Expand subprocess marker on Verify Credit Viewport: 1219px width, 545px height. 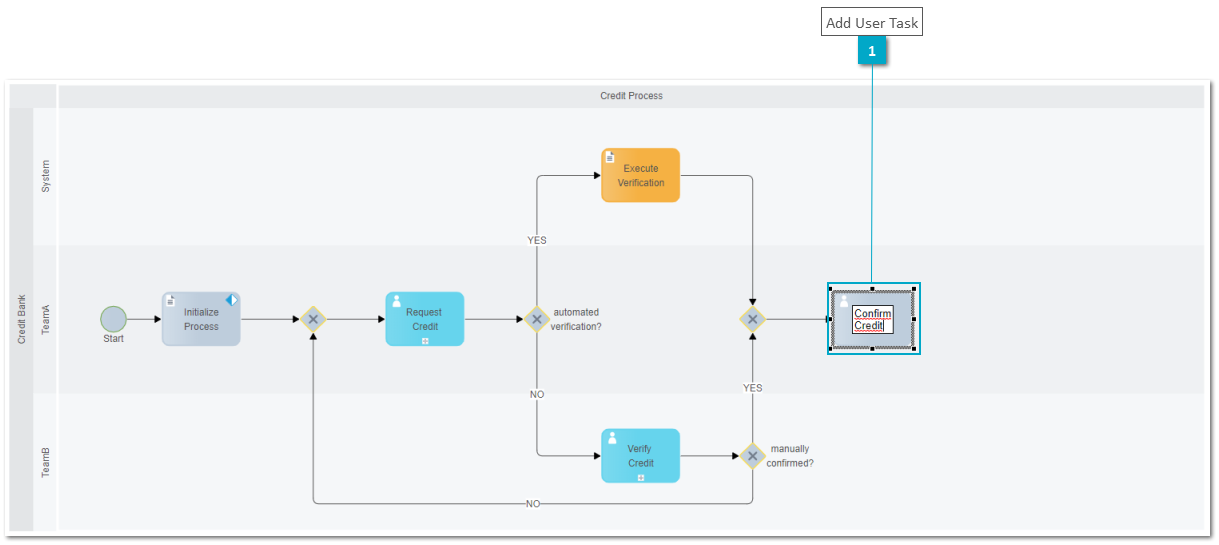tap(641, 478)
